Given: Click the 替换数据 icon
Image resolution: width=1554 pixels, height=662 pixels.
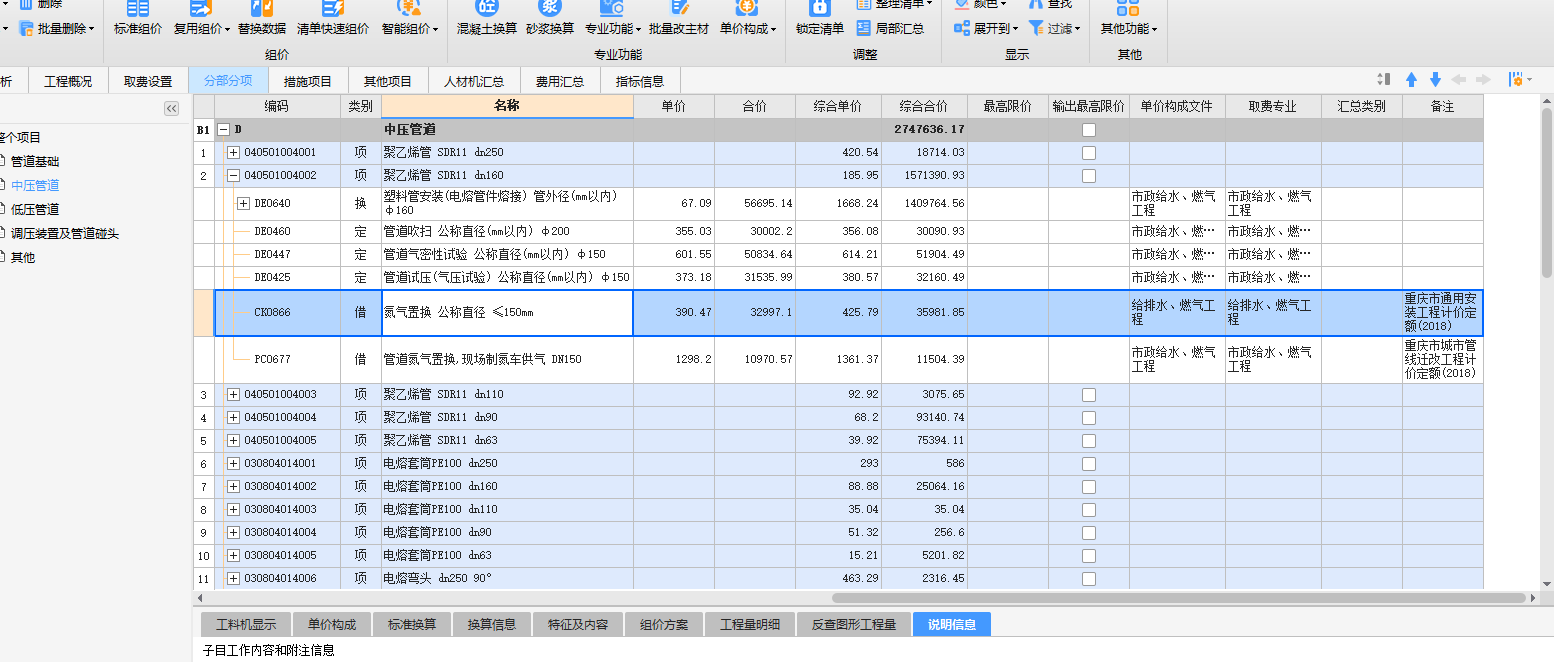Looking at the screenshot, I should 262,8.
